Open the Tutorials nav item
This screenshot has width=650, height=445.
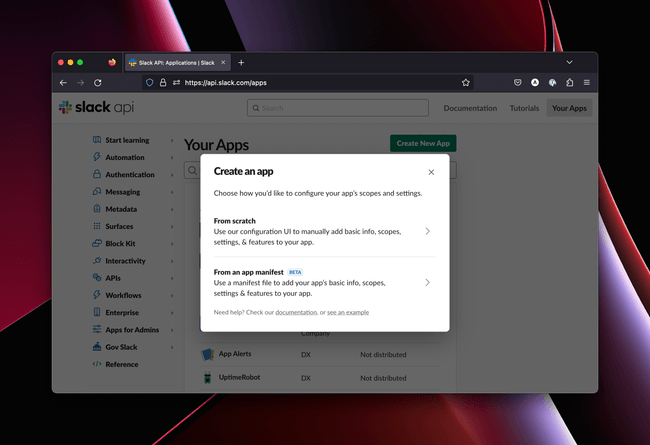tap(524, 108)
